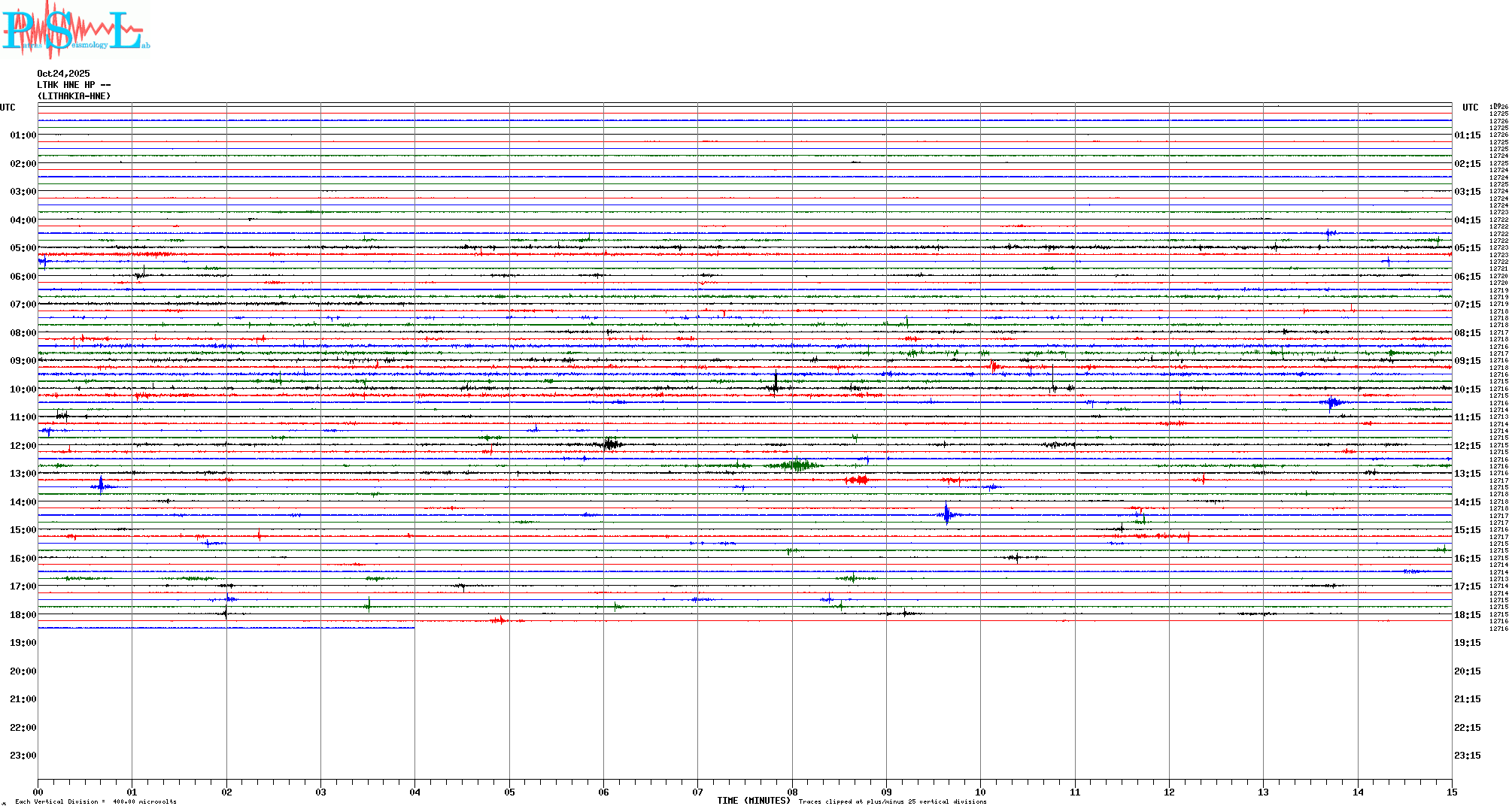This screenshot has height=812, width=1512.
Task: Click the 00 minute tick on bottom axis
Action: [x=38, y=792]
